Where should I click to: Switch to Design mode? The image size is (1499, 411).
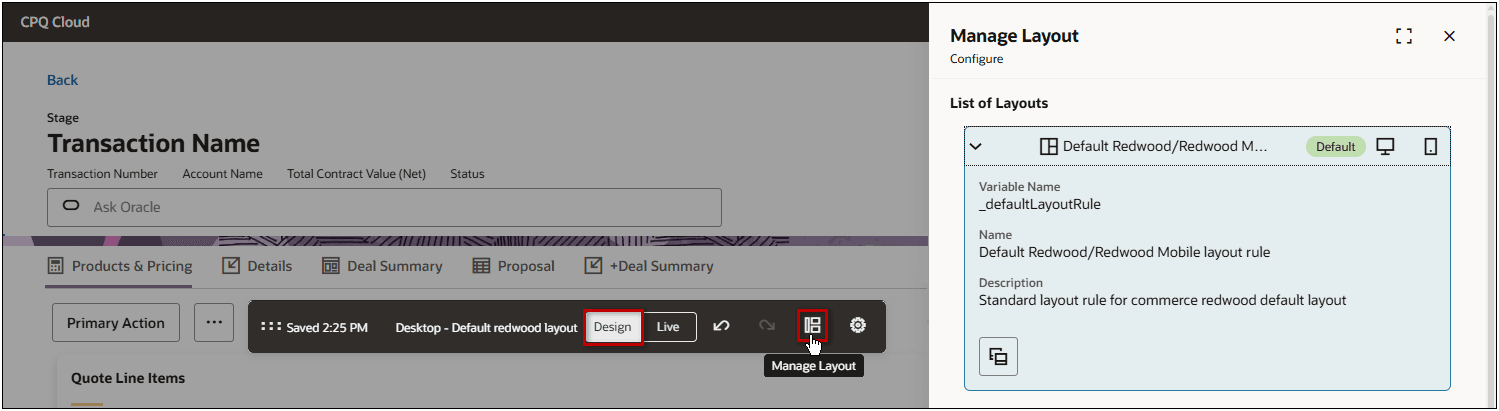pos(613,327)
